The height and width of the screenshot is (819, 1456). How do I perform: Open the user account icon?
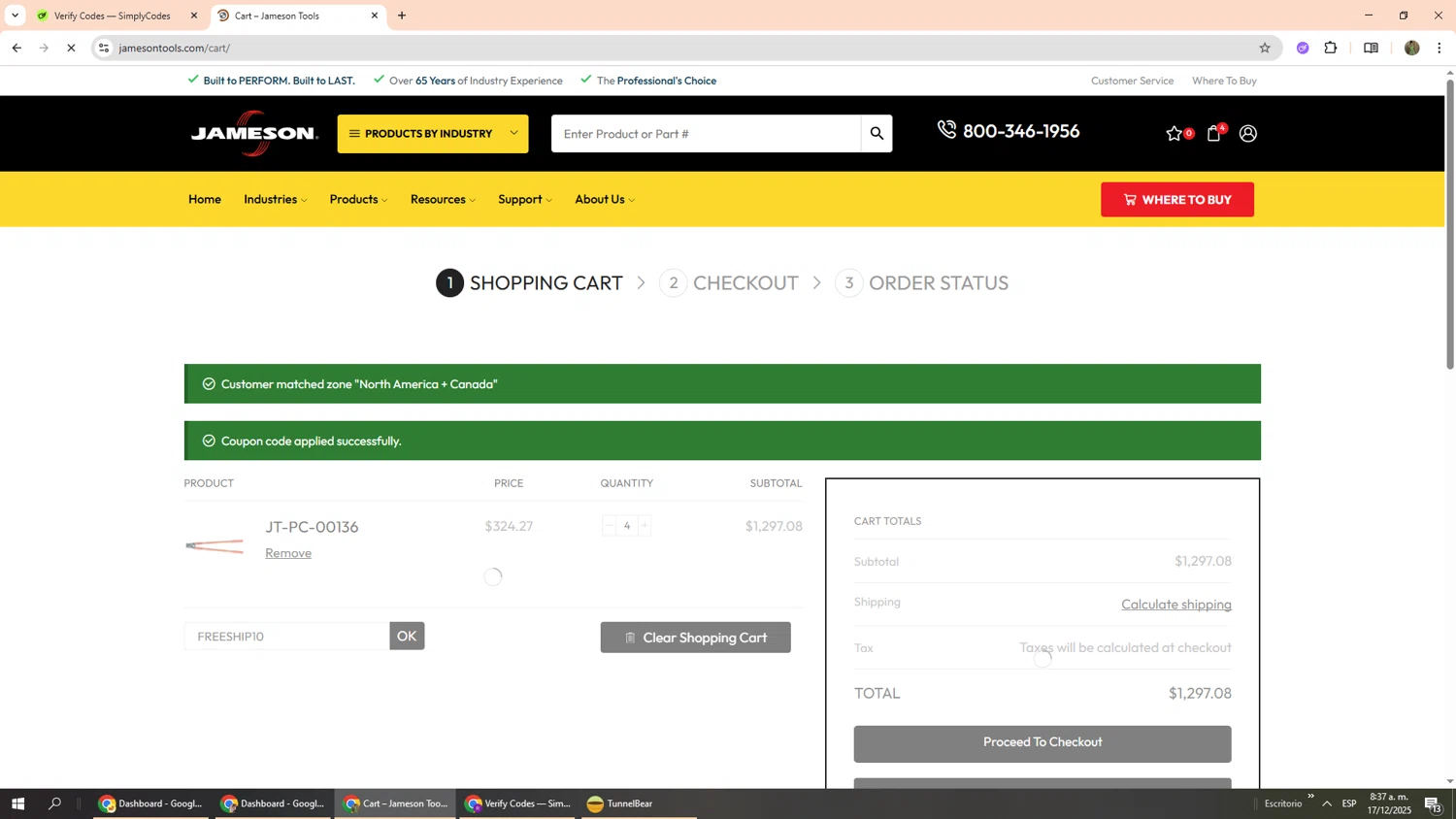click(x=1248, y=134)
